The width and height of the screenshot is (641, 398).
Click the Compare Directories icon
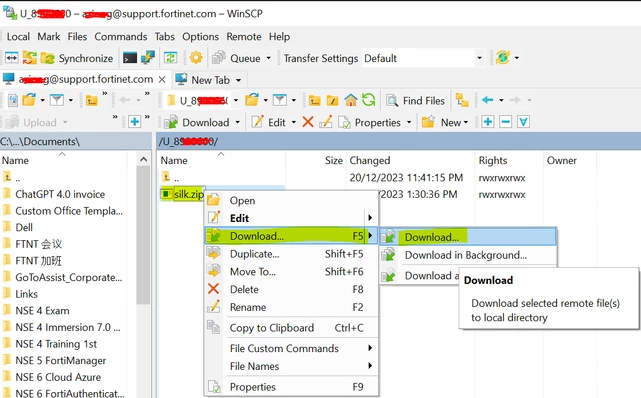pos(11,58)
